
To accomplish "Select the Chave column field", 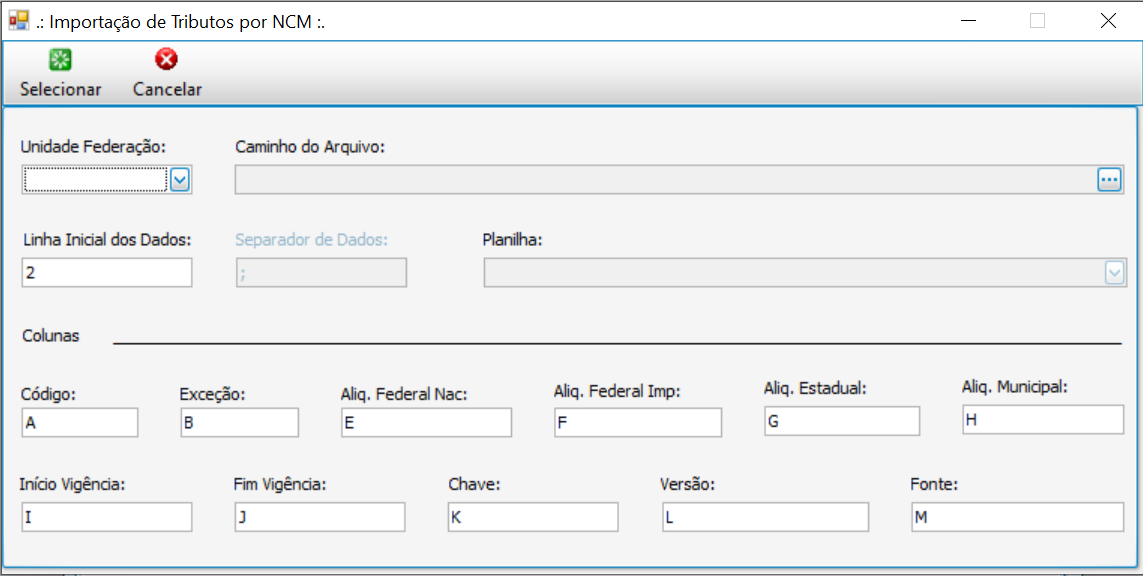I will pos(533,517).
